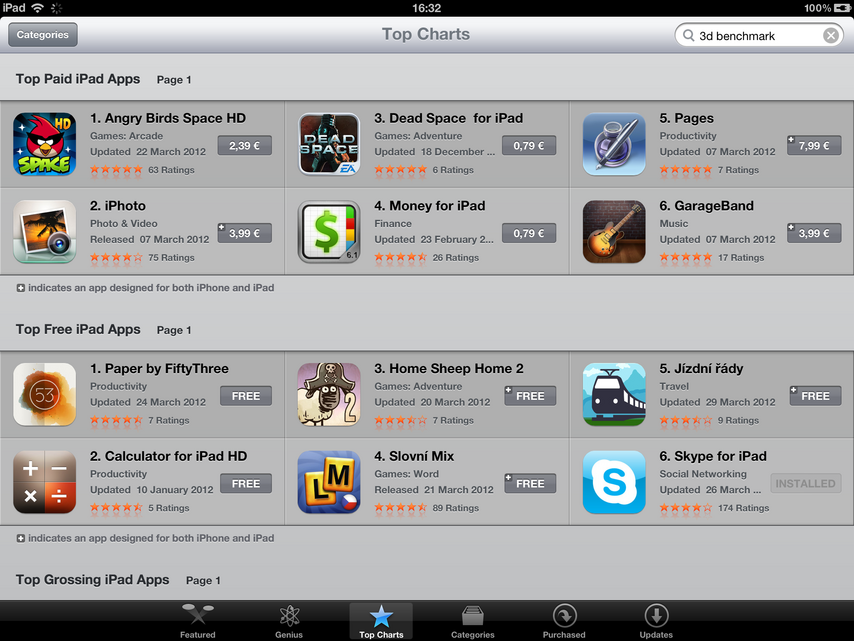Screen dimensions: 854x641
Task: Open the Dead Space for iPad icon
Action: (329, 144)
